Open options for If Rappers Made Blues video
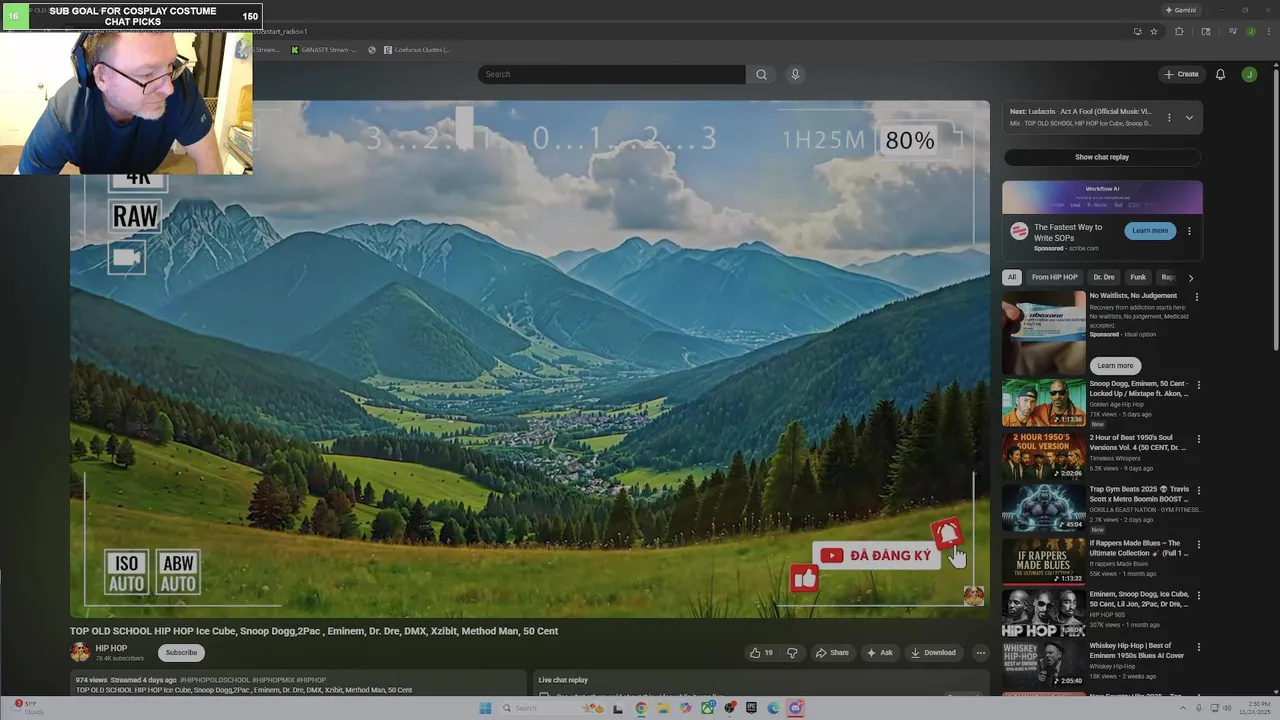 click(1198, 545)
